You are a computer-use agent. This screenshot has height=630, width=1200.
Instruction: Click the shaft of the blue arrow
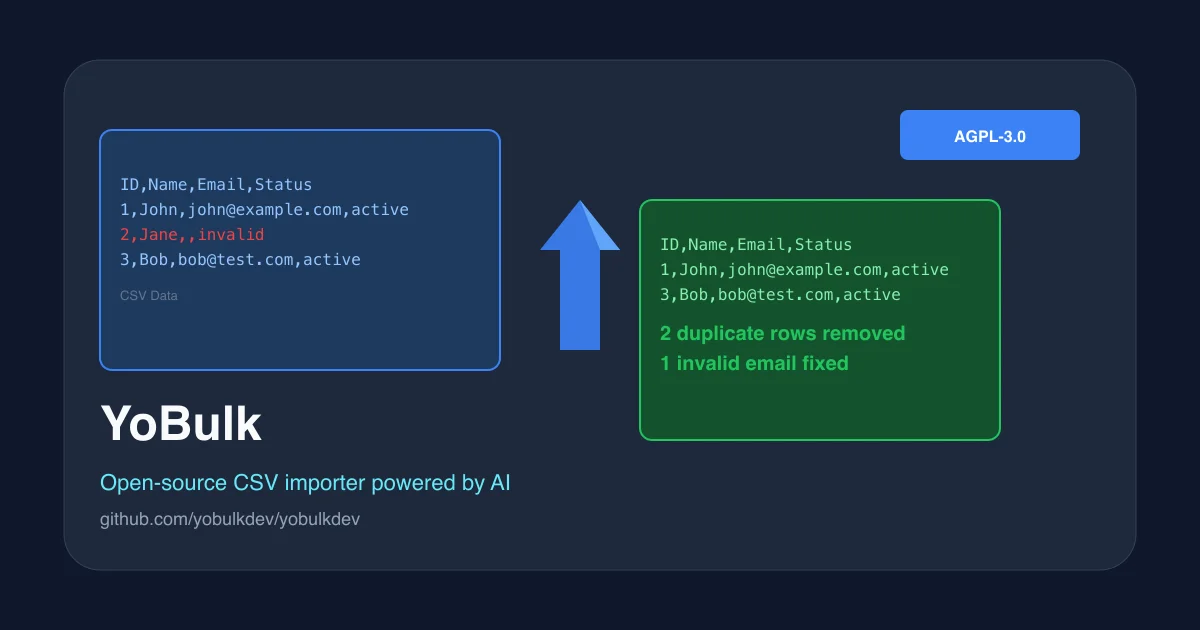click(x=580, y=300)
